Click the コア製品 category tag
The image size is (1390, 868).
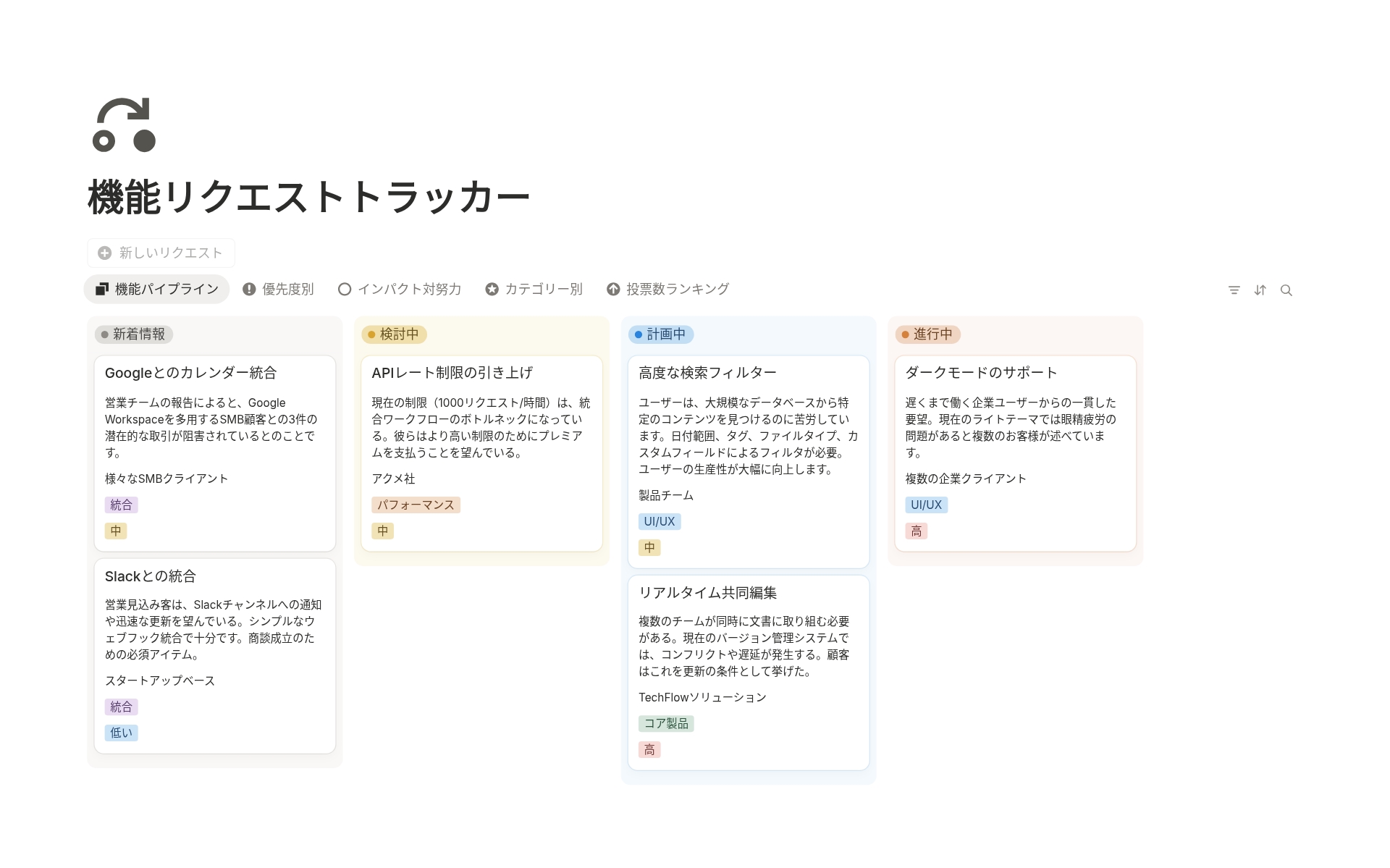tap(666, 723)
